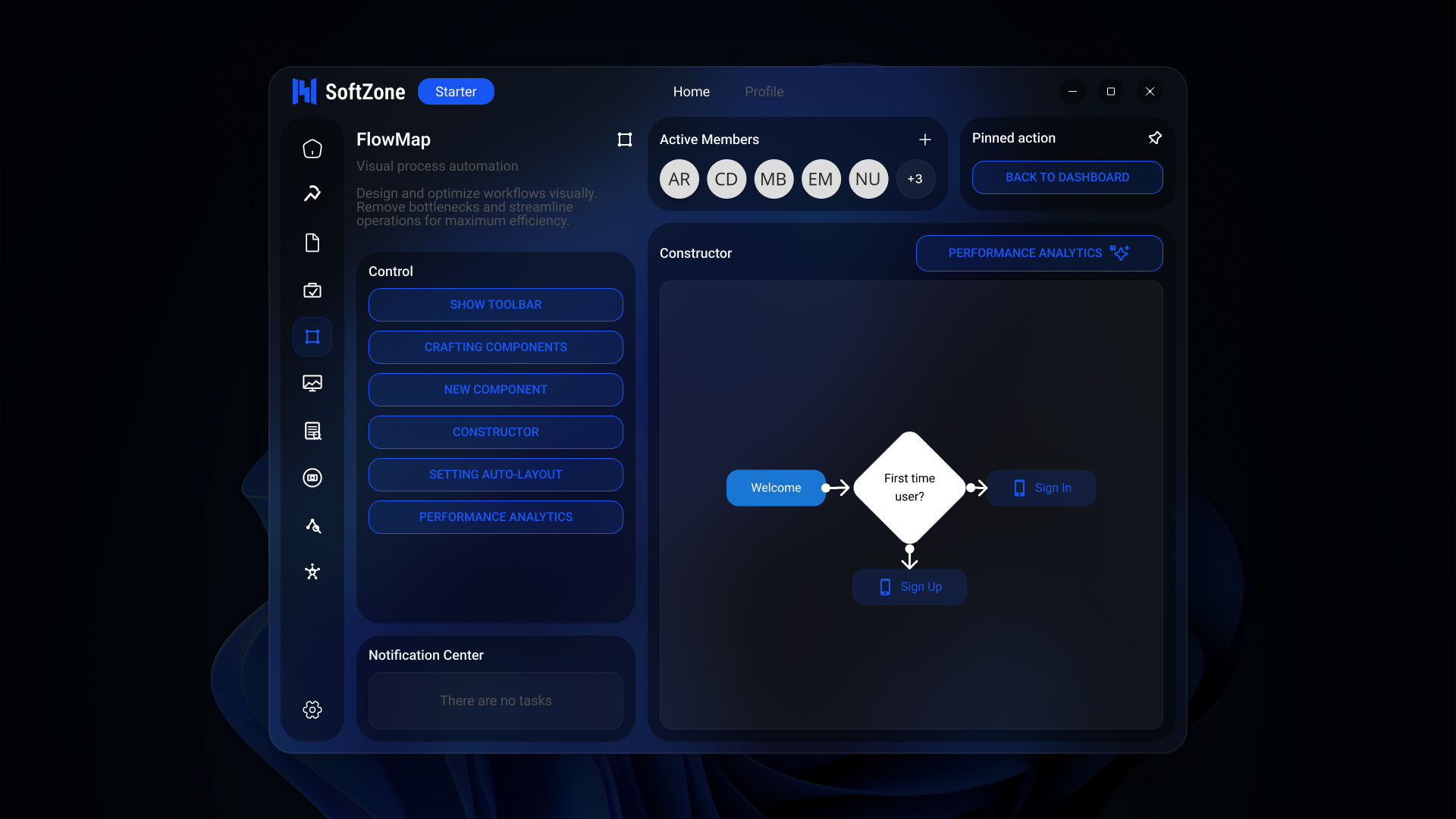Open Settings via the gear icon
1456x819 pixels.
[312, 710]
